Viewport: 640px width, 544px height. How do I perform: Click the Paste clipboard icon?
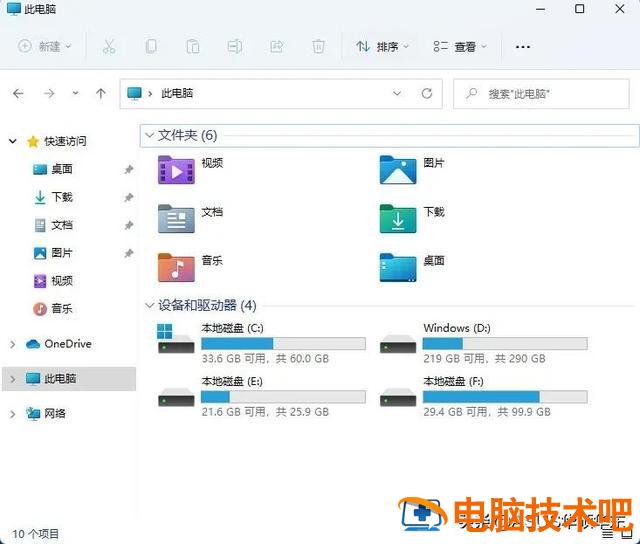[193, 47]
